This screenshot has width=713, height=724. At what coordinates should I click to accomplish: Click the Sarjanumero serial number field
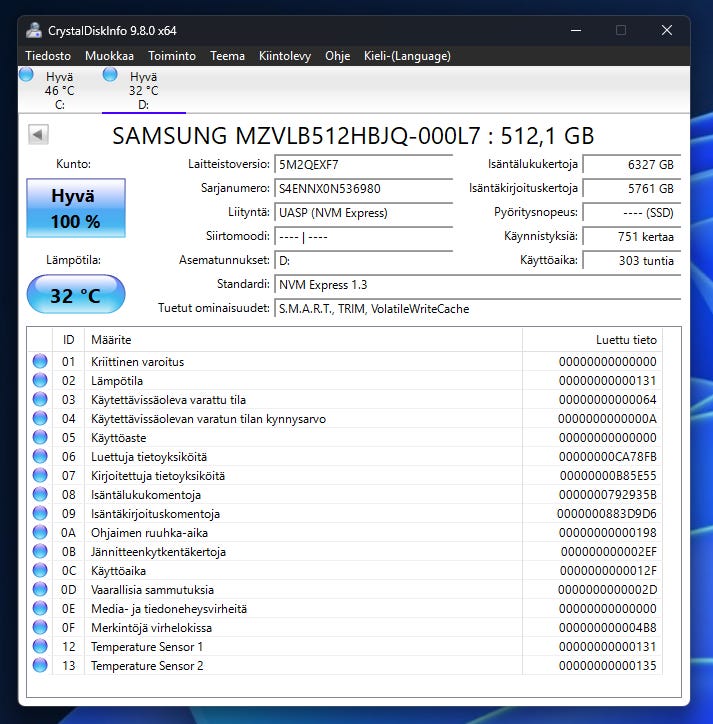click(x=363, y=188)
